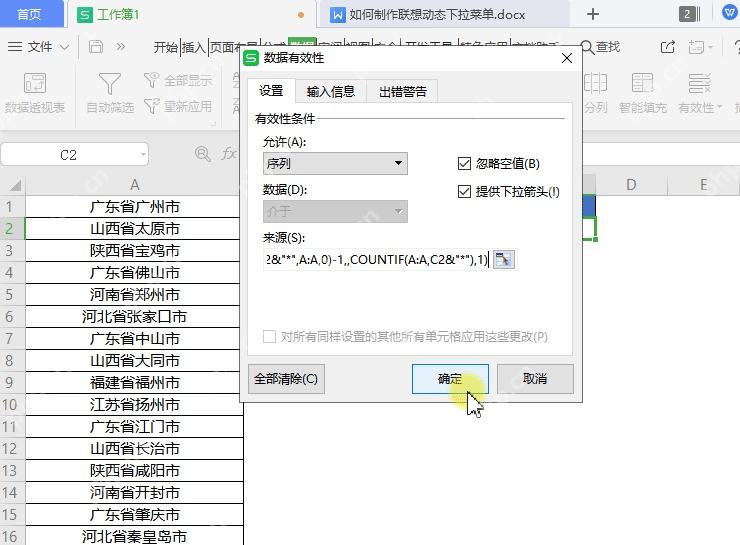Click the save icon in quick toolbar
The height and width of the screenshot is (545, 740).
tap(96, 47)
